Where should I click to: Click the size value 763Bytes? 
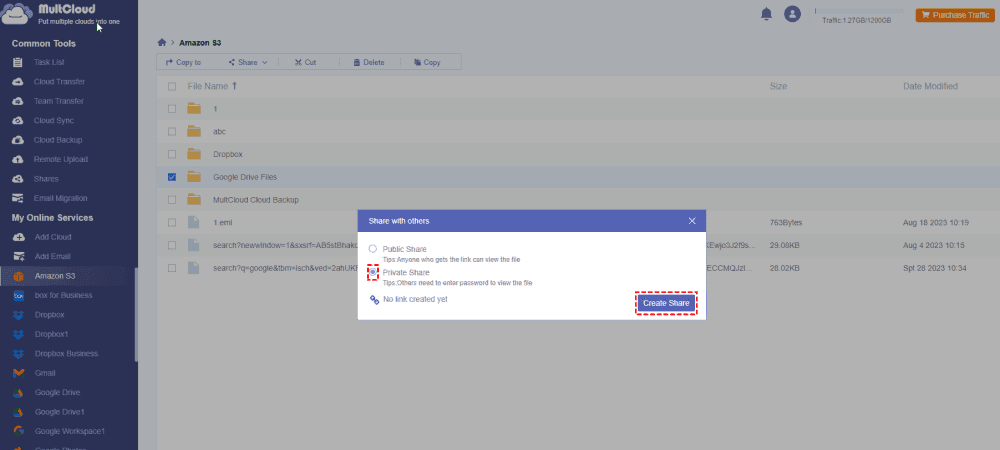(x=786, y=222)
